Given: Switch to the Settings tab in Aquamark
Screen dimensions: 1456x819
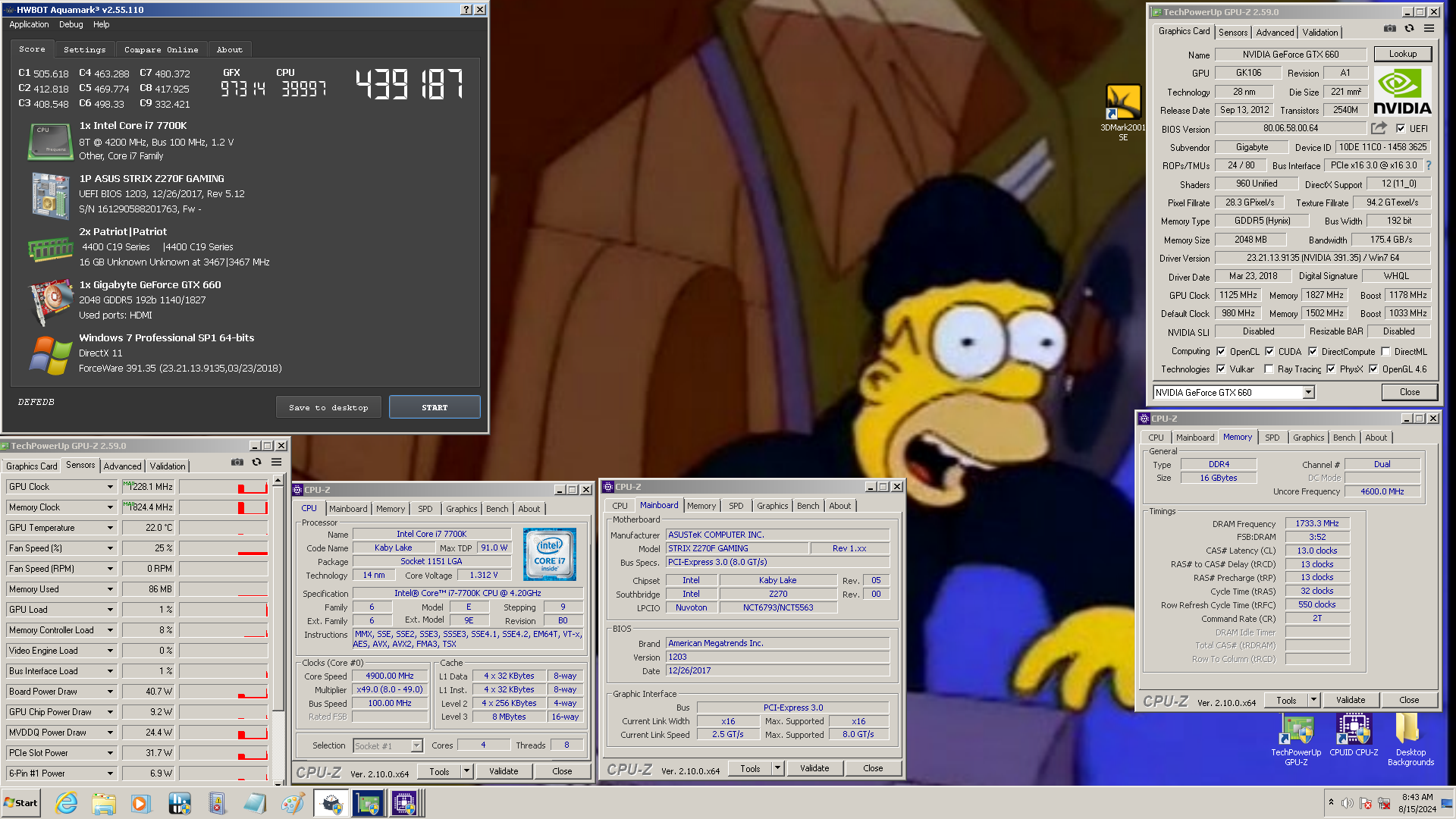Looking at the screenshot, I should tap(84, 50).
